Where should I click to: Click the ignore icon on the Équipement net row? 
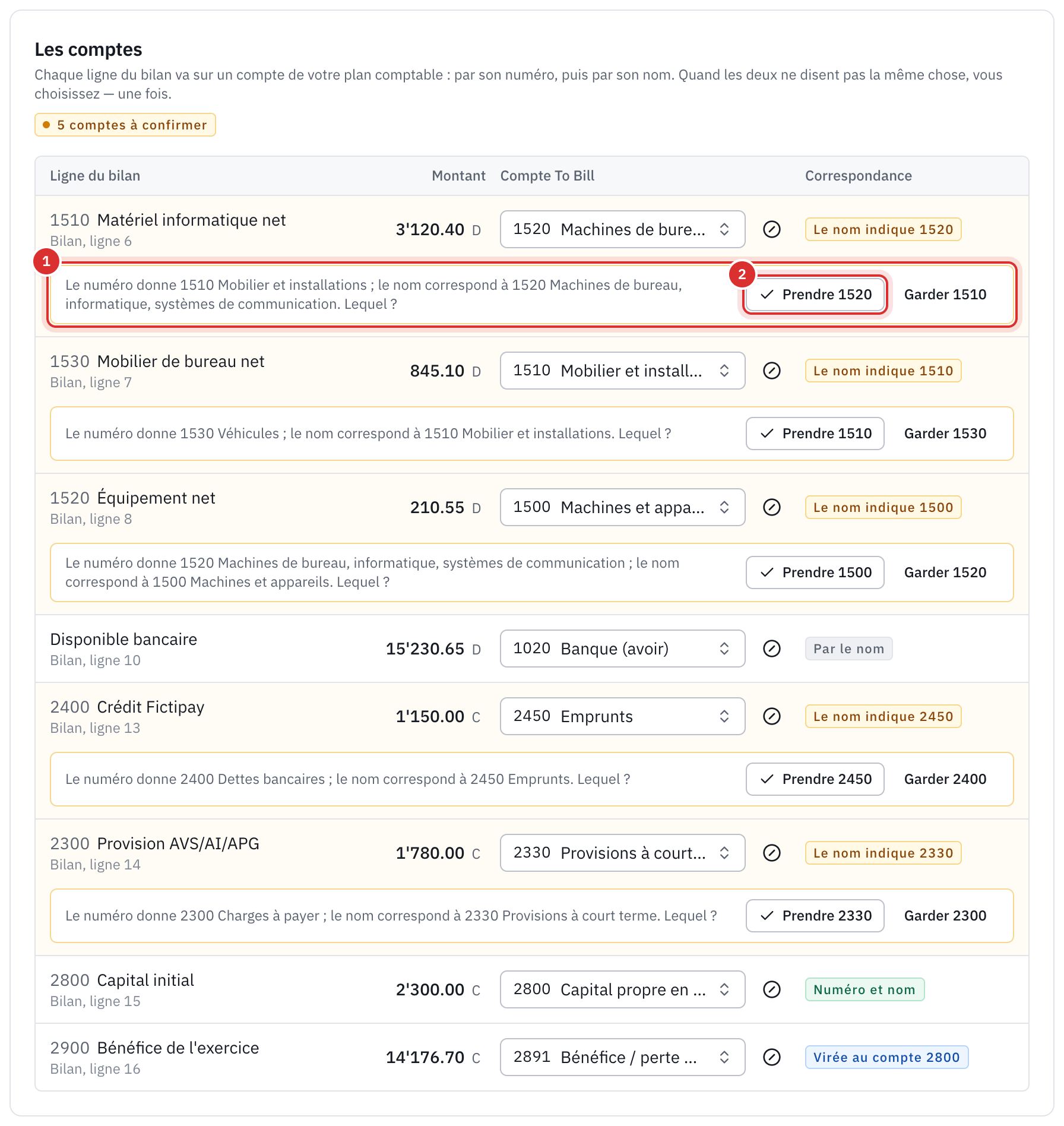tap(771, 507)
